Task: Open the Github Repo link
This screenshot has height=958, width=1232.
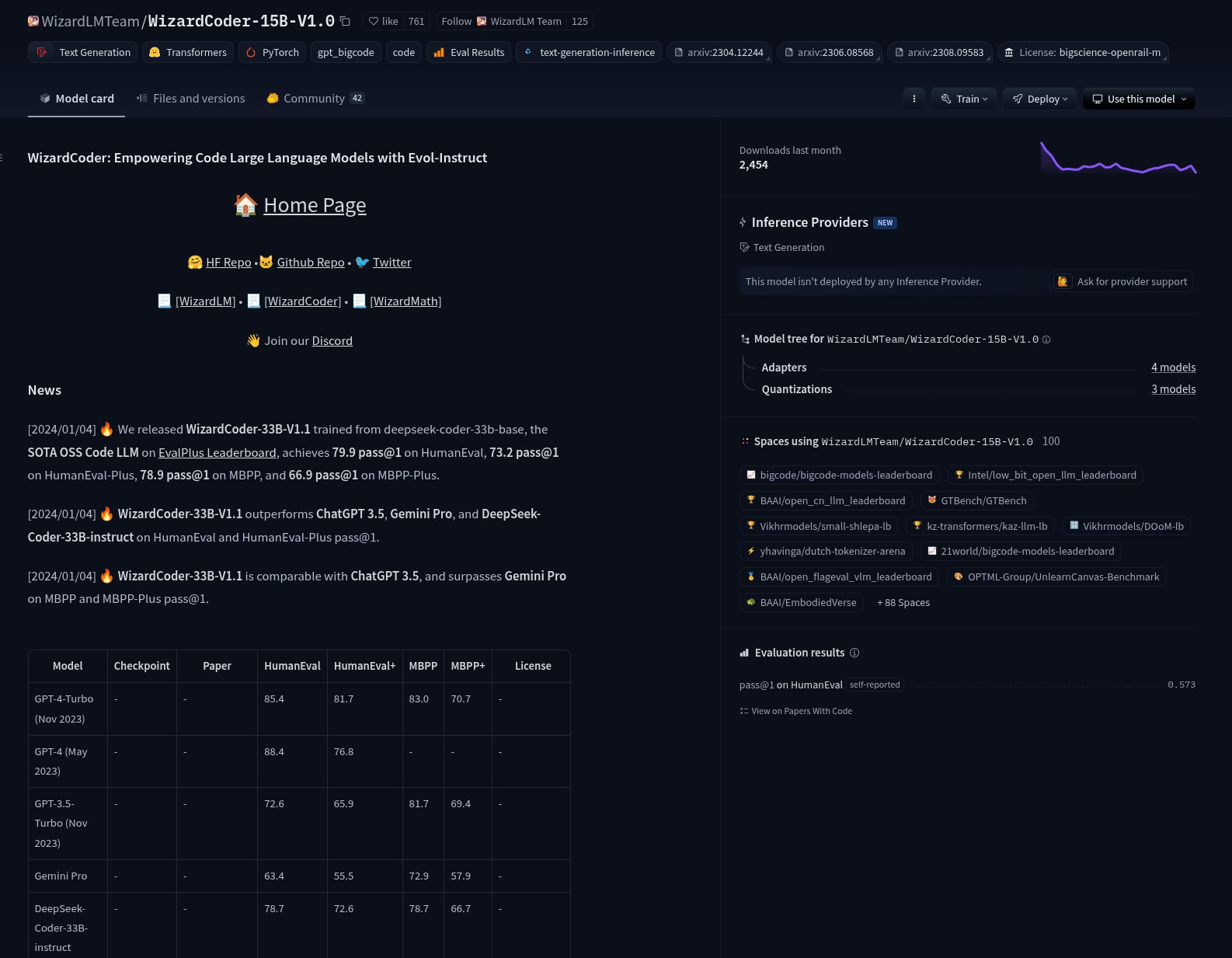Action: point(311,263)
